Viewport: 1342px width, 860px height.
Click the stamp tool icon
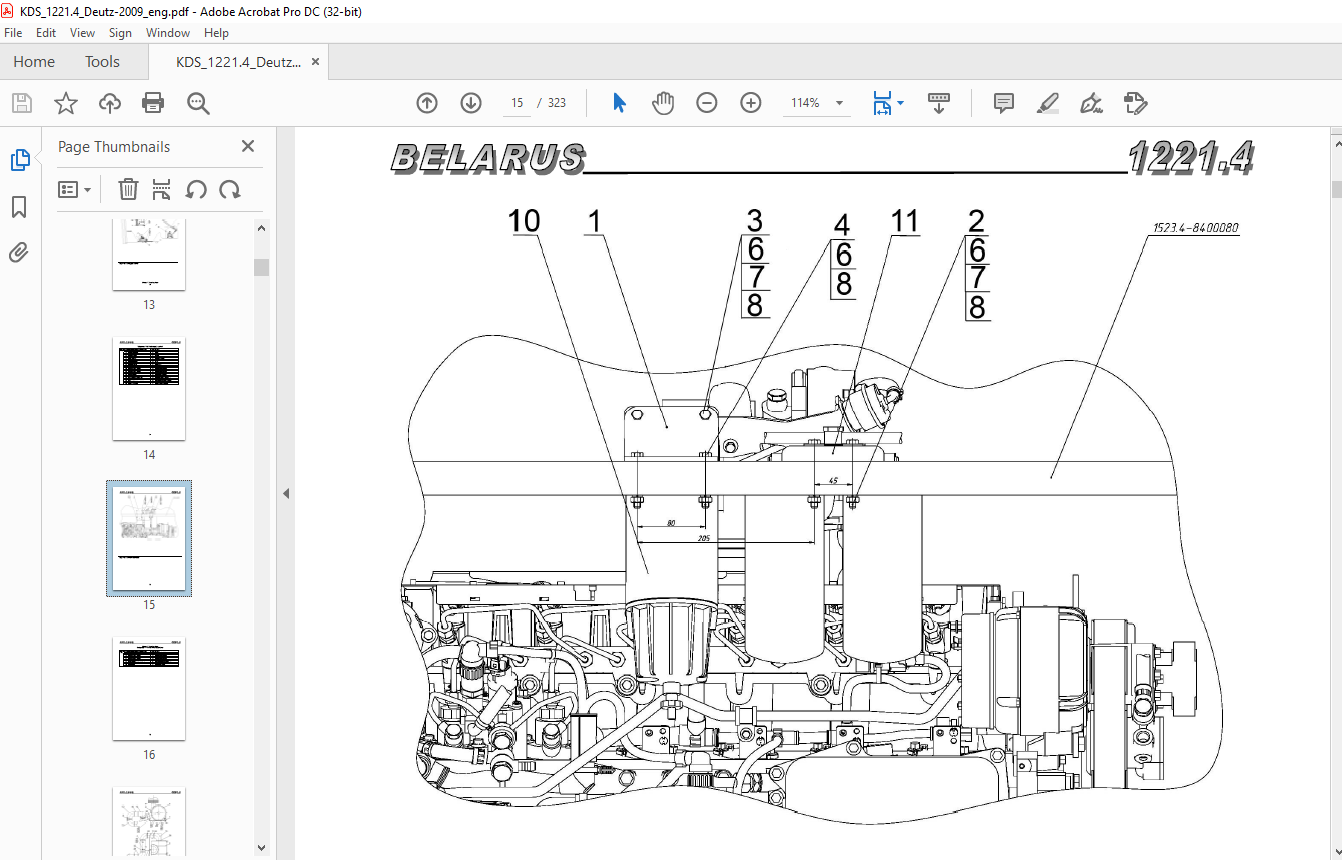click(1135, 103)
